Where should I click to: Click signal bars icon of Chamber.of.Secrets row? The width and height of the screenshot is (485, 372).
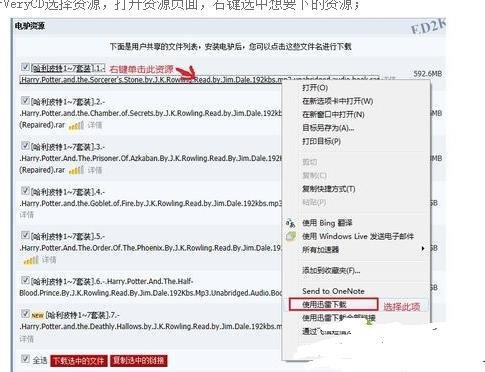pos(76,126)
